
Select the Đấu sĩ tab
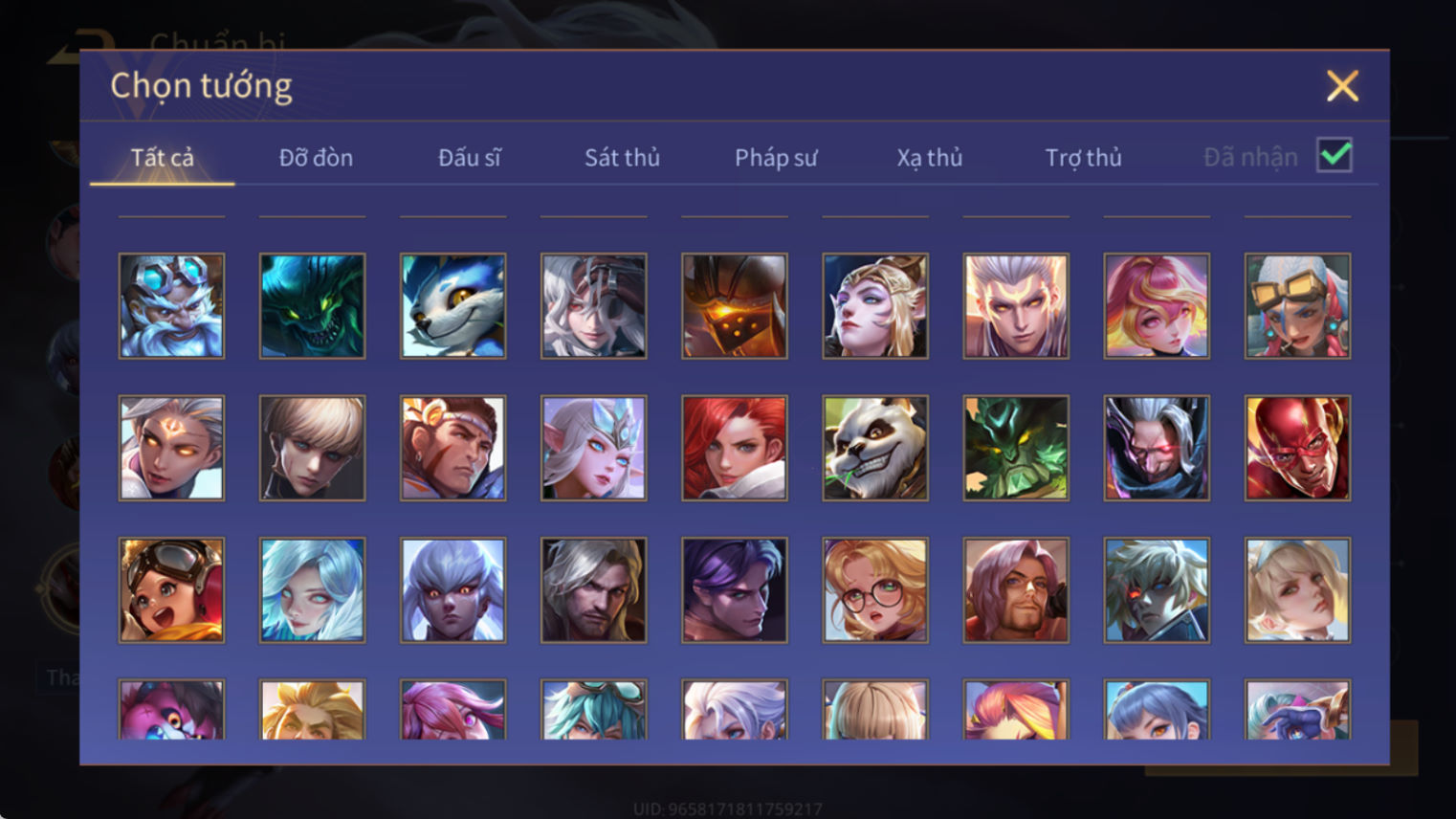469,157
